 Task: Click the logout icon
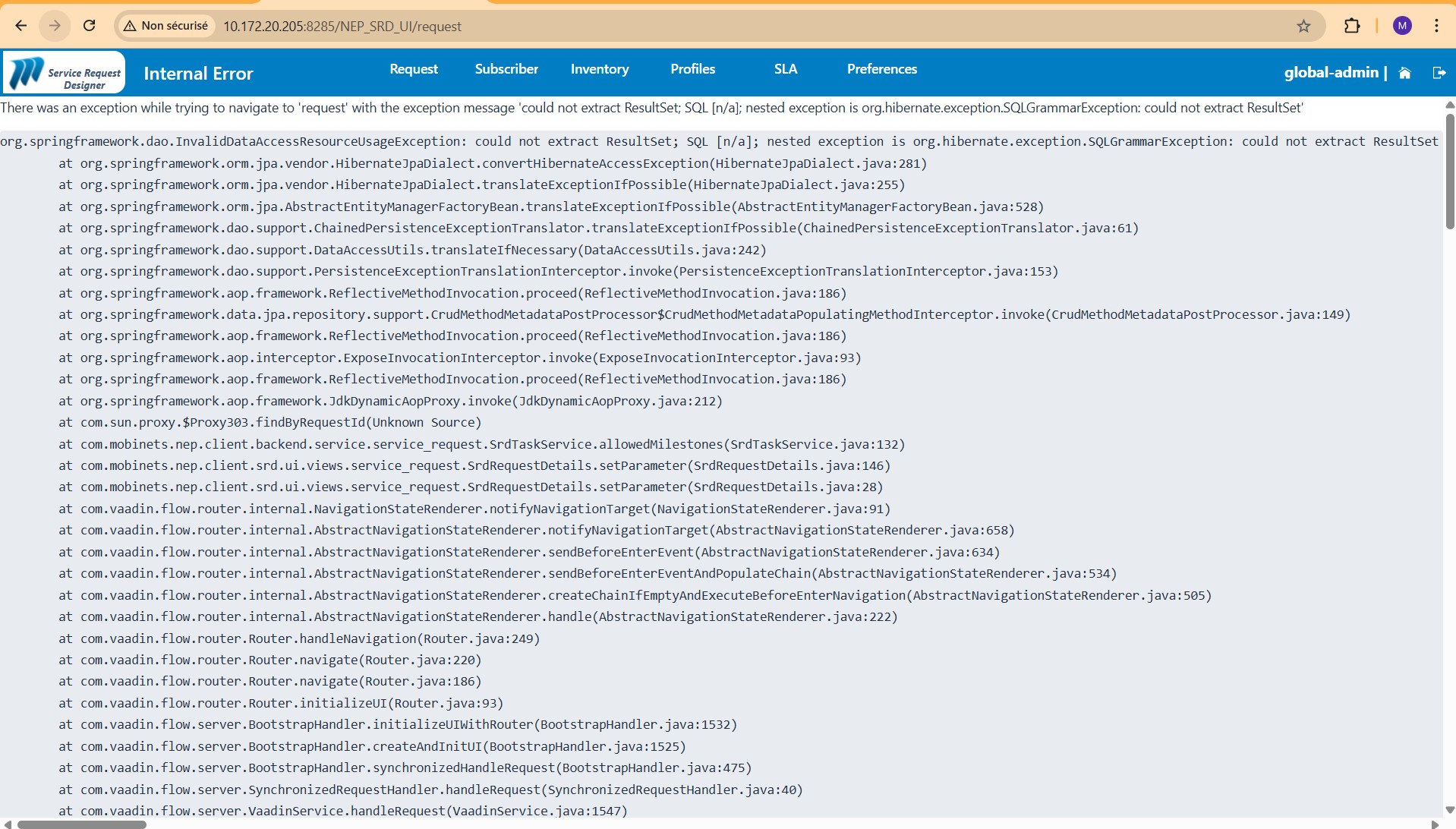coord(1439,73)
